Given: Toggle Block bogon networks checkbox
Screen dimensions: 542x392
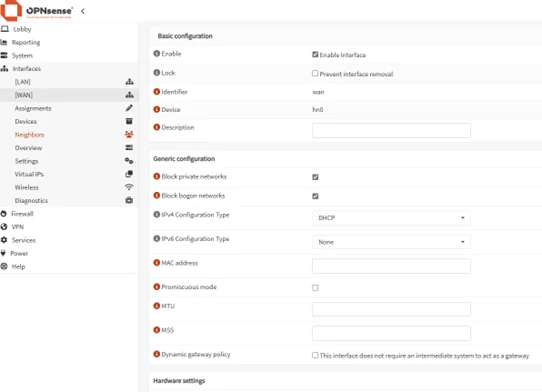Looking at the screenshot, I should pos(315,196).
